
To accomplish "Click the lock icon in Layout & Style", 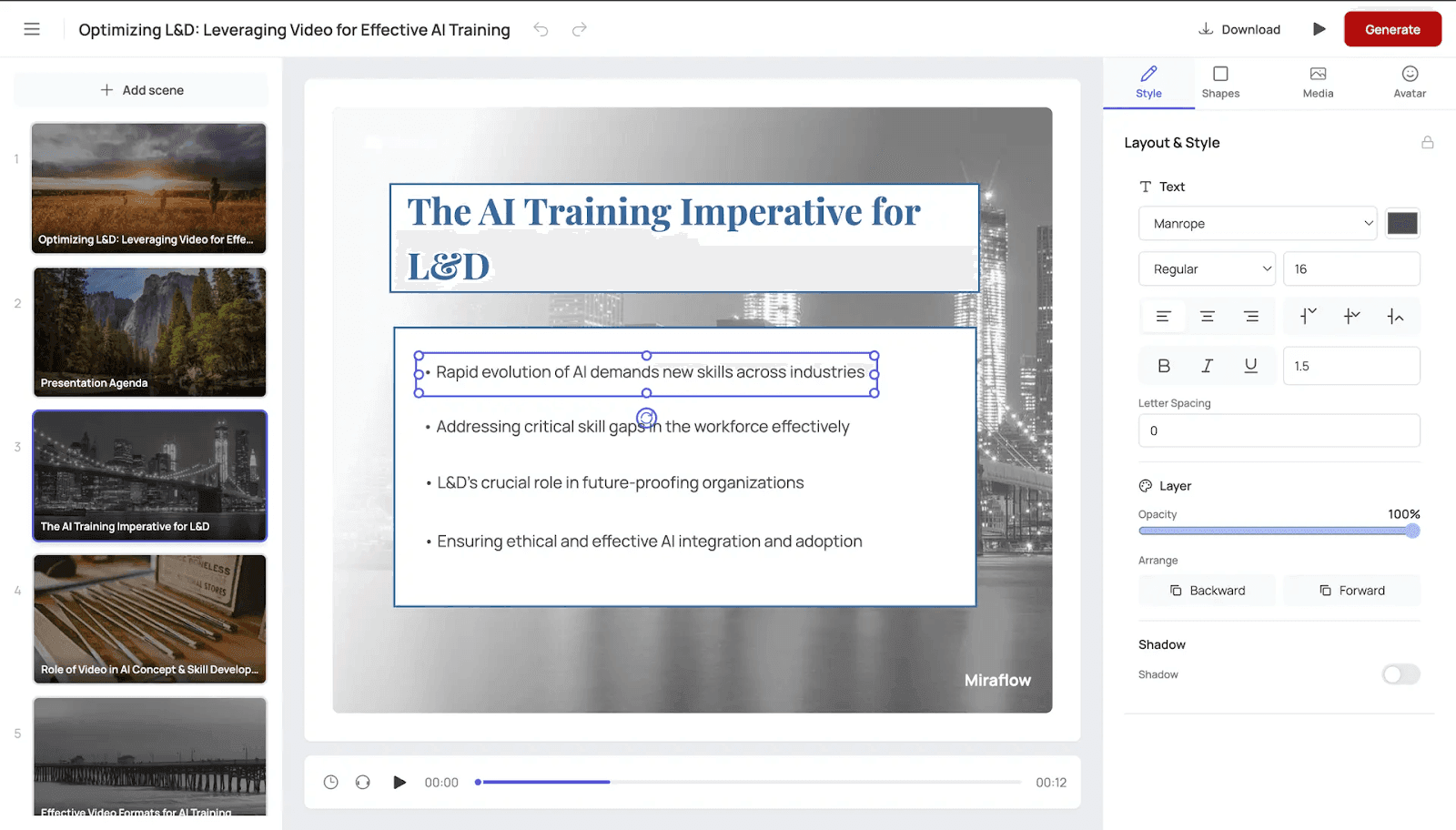I will pyautogui.click(x=1428, y=142).
